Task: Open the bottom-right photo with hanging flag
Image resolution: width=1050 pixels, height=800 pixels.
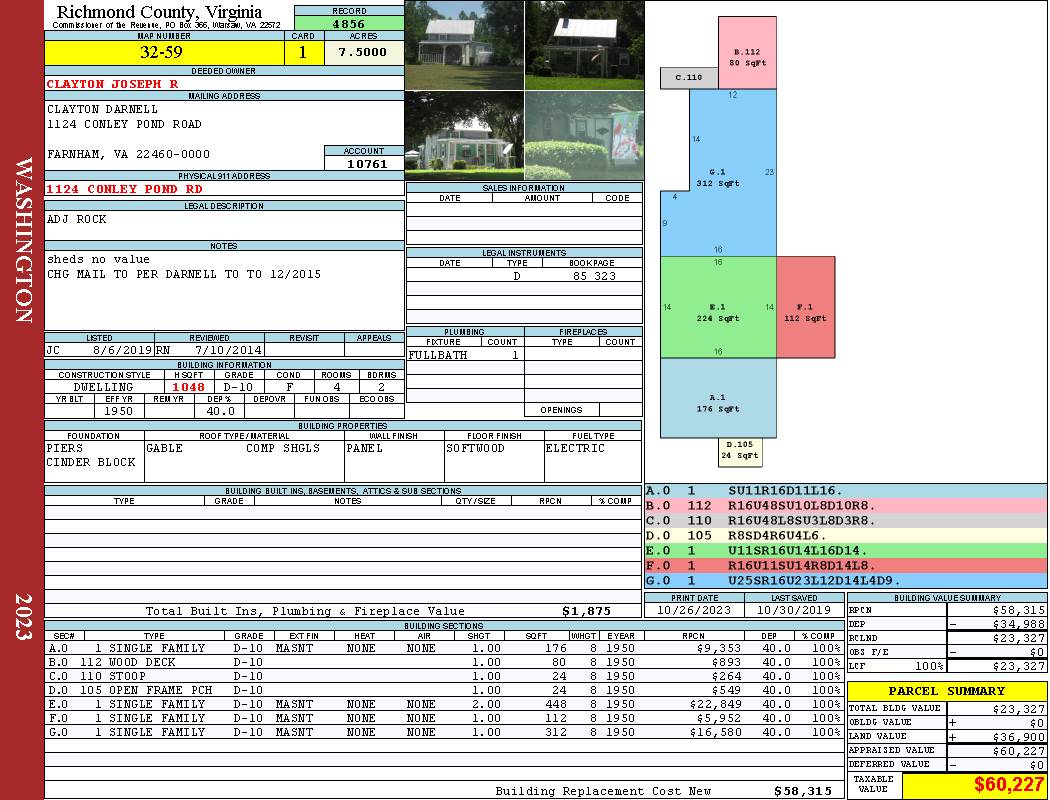Action: 585,136
